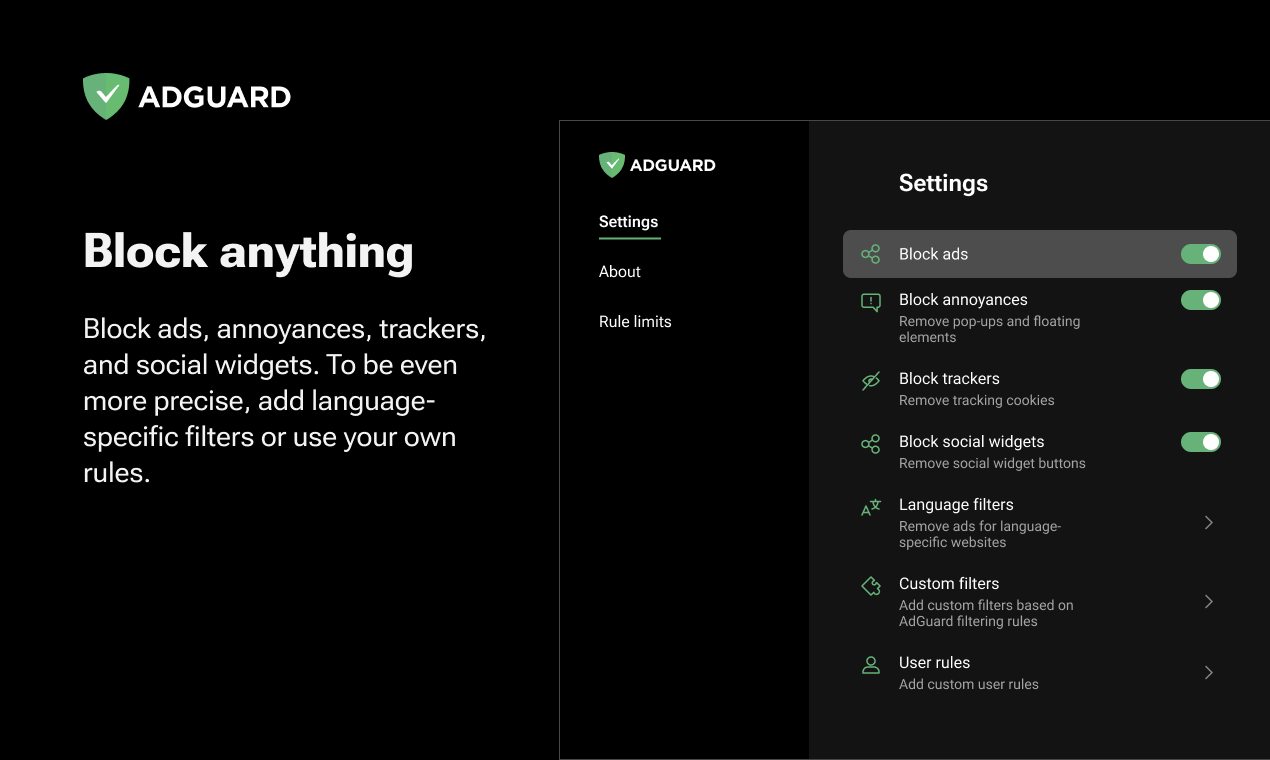Click the Settings page heading
Image resolution: width=1270 pixels, height=760 pixels.
pos(943,183)
